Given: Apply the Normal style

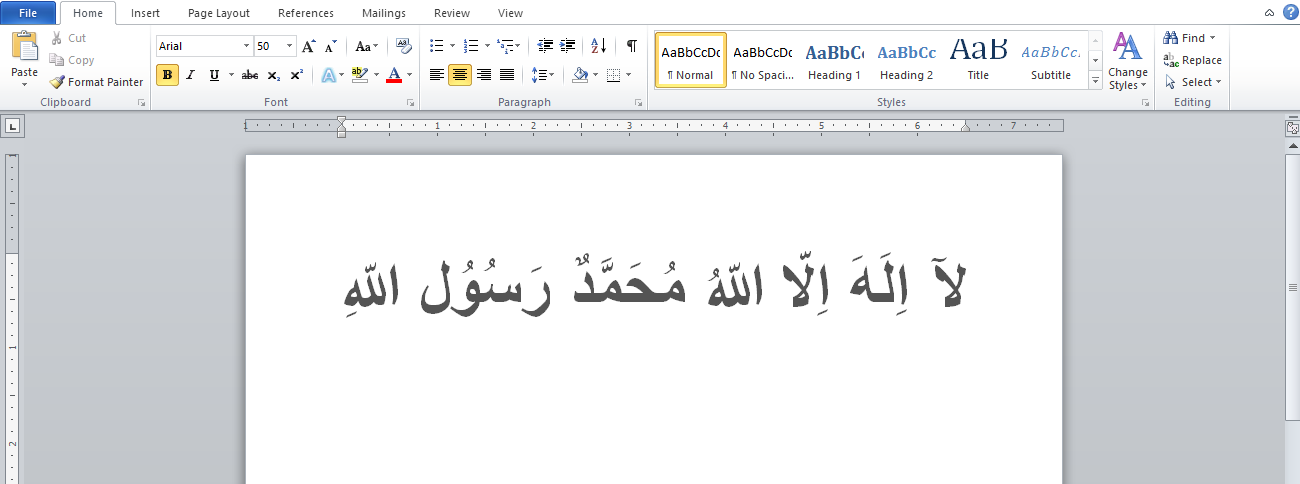Looking at the screenshot, I should [x=691, y=60].
